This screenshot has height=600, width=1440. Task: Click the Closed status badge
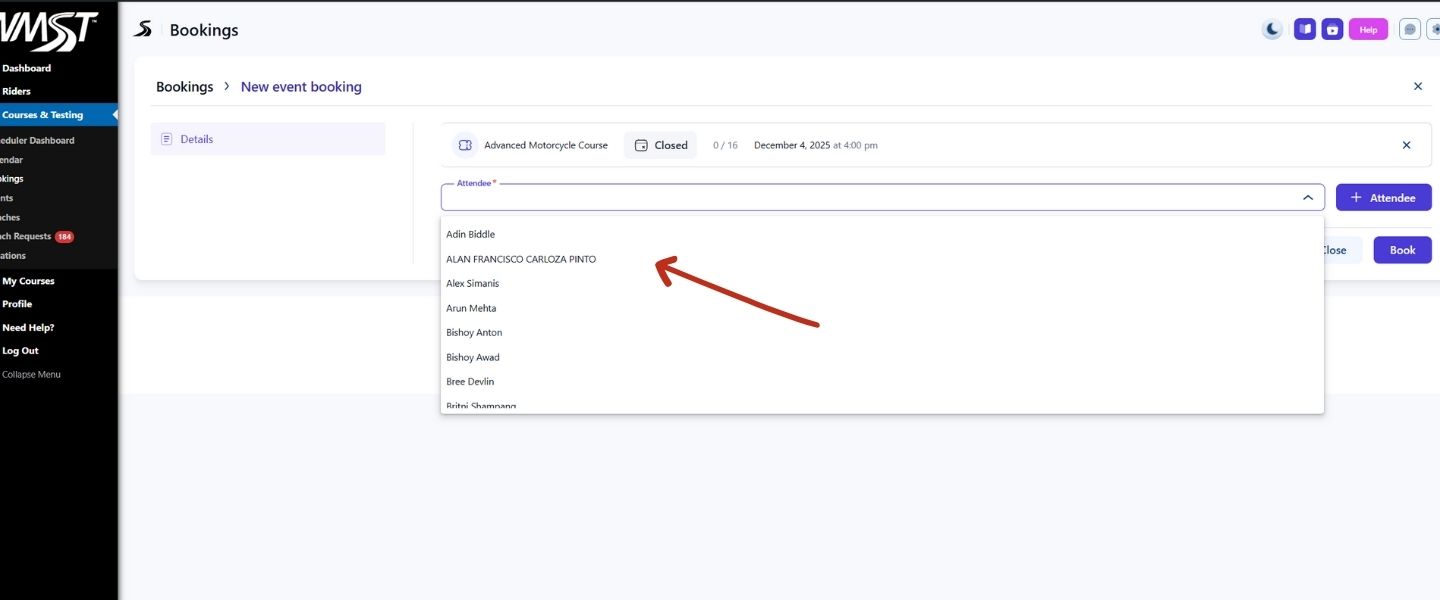(x=661, y=145)
